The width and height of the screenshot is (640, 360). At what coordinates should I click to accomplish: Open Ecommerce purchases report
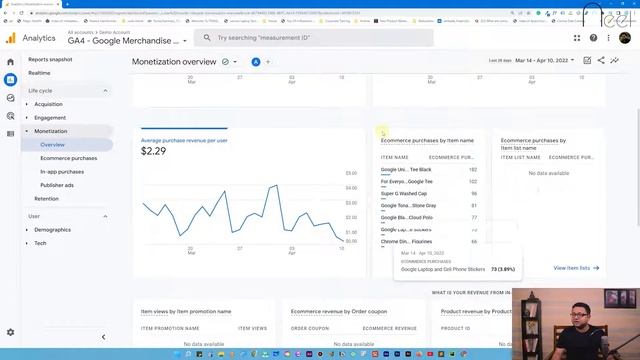pos(69,158)
